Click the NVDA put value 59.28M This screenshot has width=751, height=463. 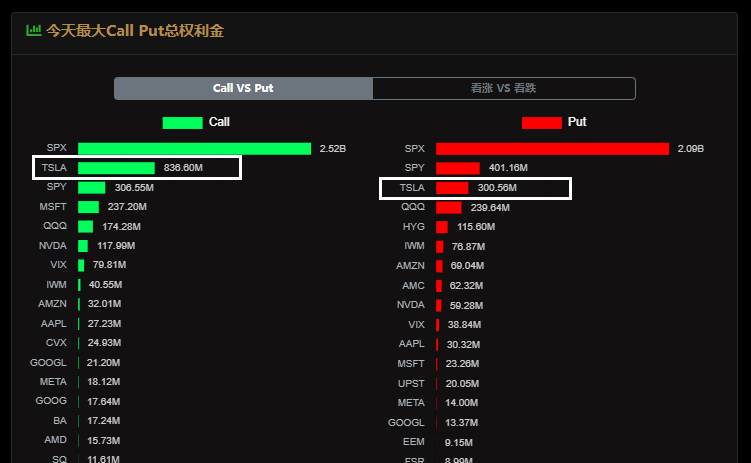(x=466, y=305)
